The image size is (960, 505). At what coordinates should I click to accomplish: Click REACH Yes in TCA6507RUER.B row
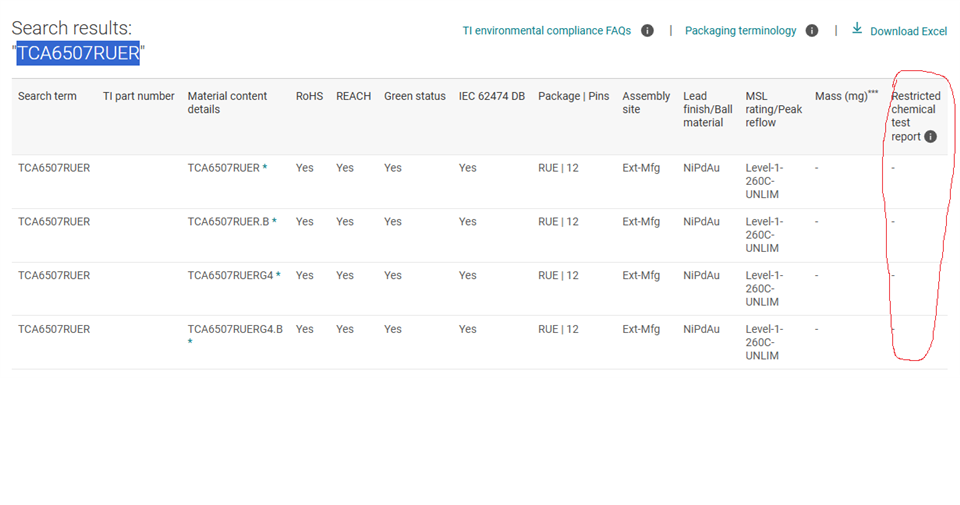[345, 222]
